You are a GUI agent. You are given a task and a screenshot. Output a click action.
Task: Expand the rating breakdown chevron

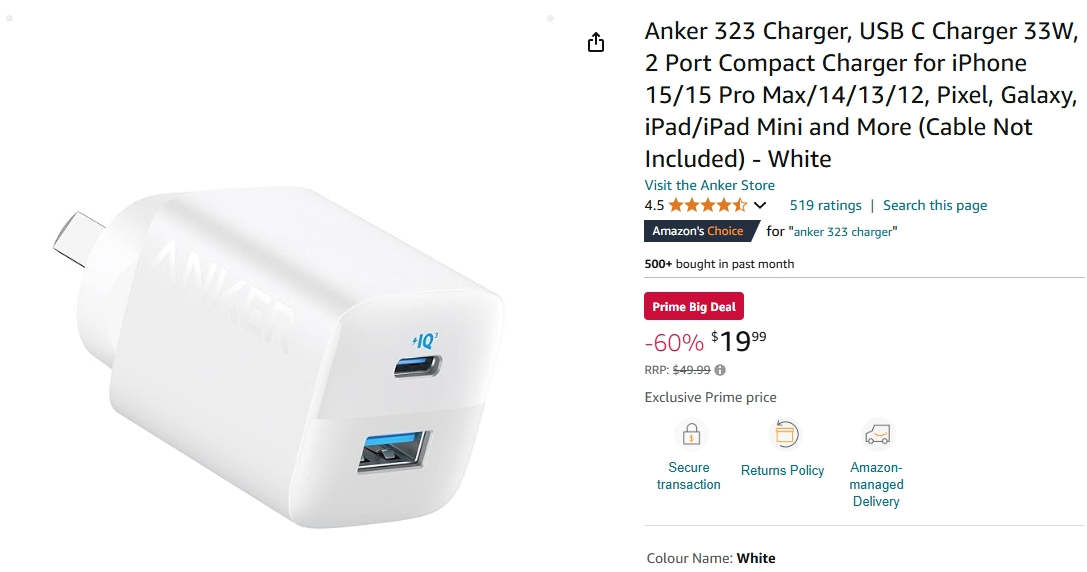(x=760, y=205)
